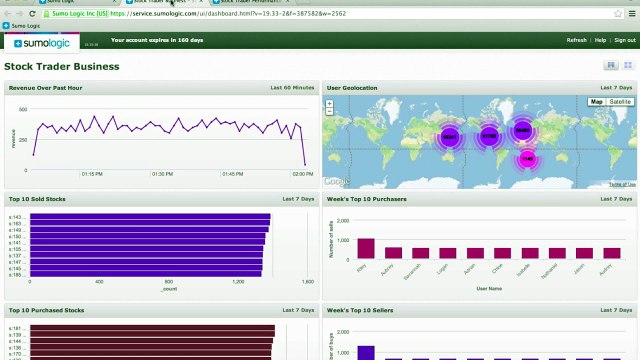Open the Sumo Logic bookmark in the bookmarks bar

click(x=22, y=26)
